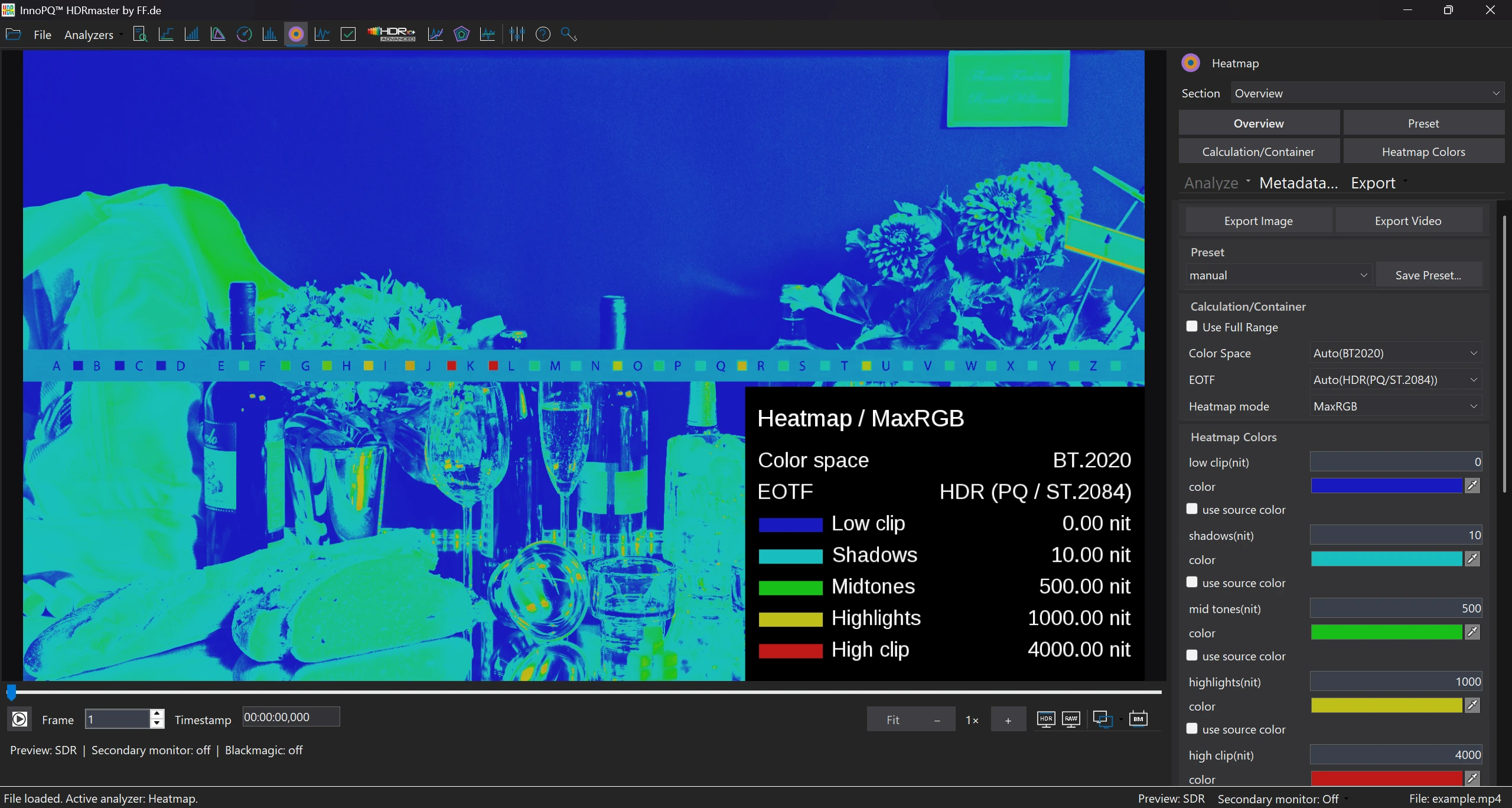Jump to the Heatmap Colors section button
Viewport: 1512px width, 808px height.
(1423, 152)
